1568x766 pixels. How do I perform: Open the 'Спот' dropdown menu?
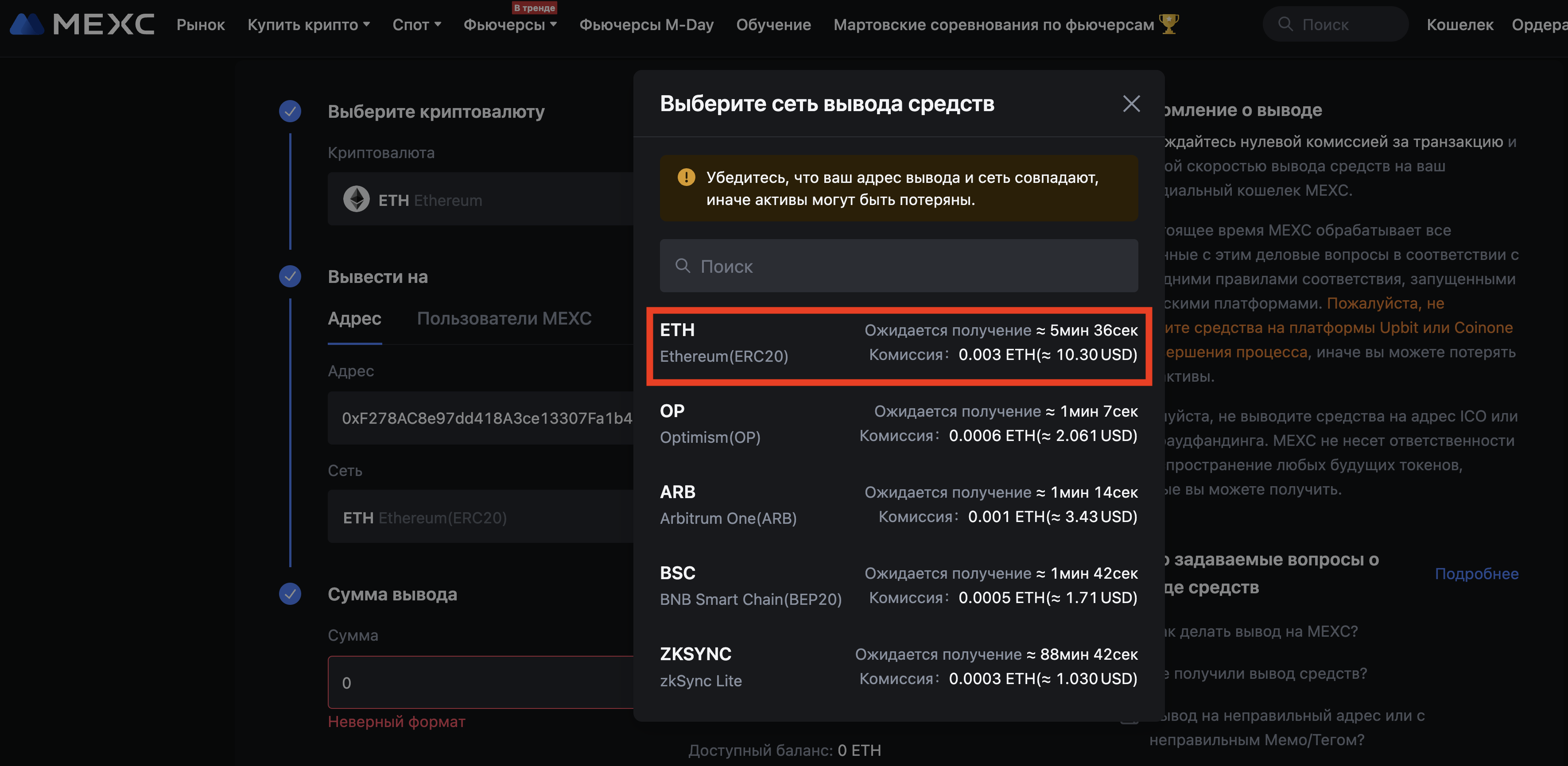[416, 25]
